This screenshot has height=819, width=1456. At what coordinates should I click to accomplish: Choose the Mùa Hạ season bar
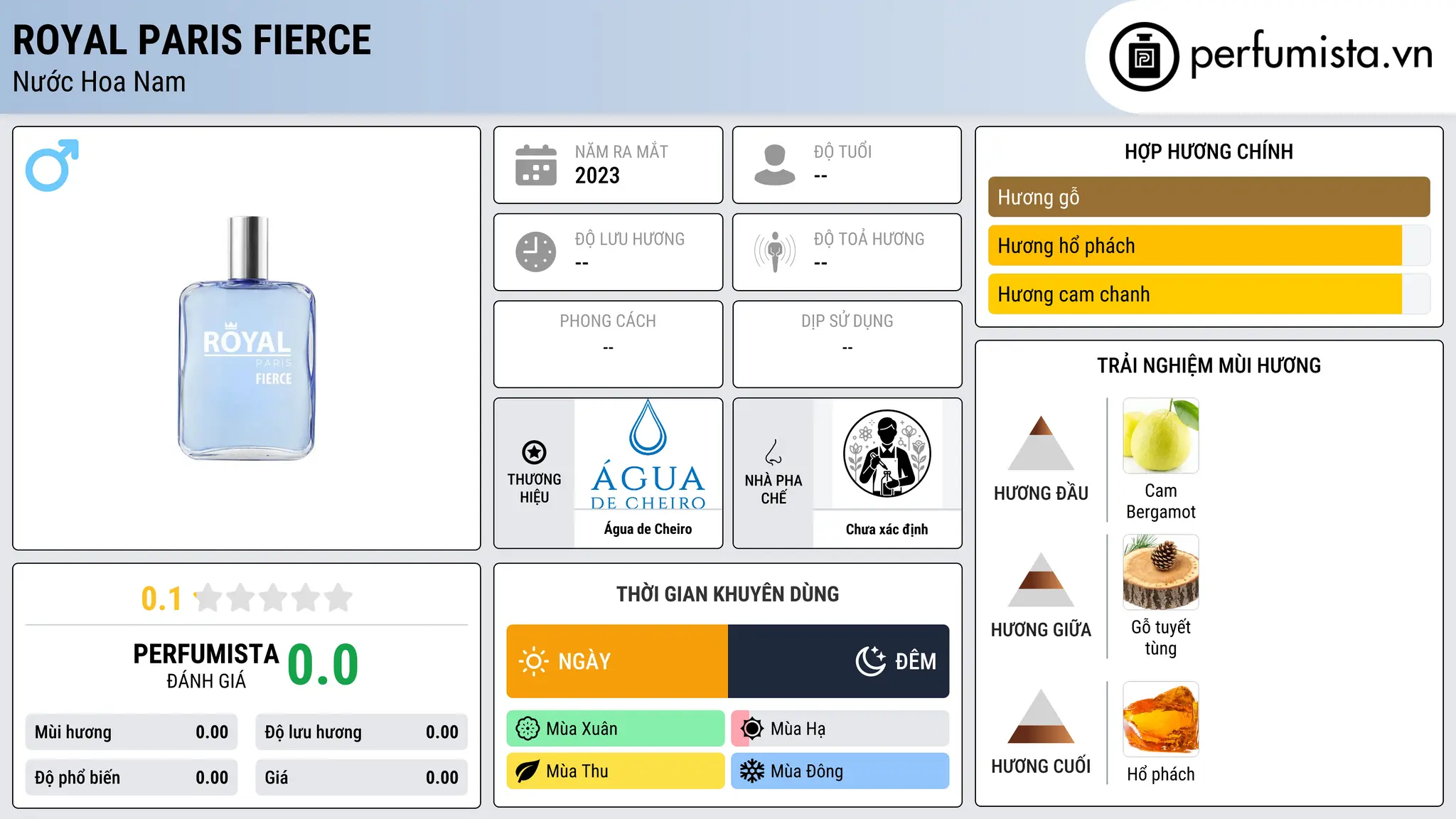(x=840, y=729)
